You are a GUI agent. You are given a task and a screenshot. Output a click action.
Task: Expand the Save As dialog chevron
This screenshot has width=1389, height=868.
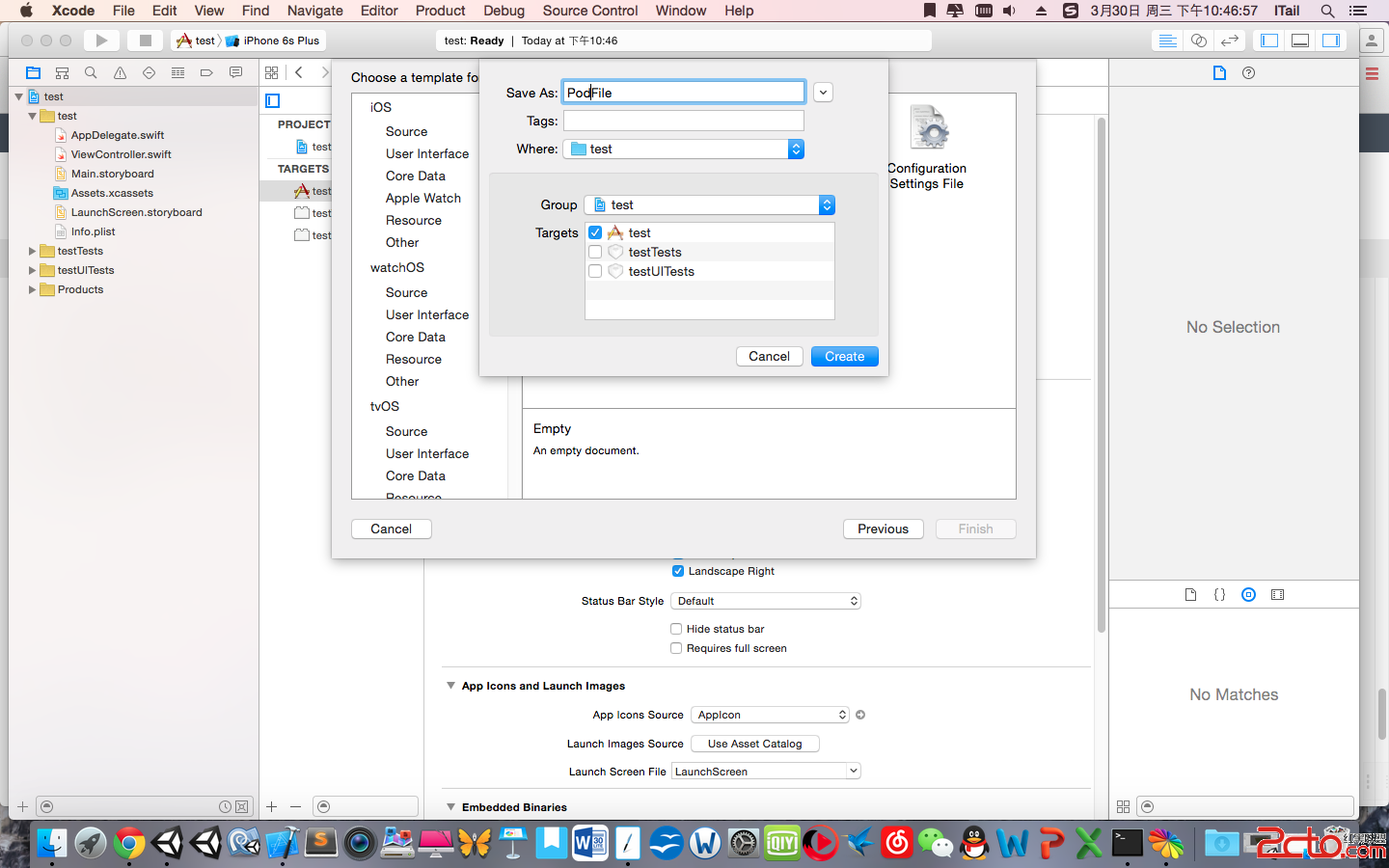[x=823, y=93]
